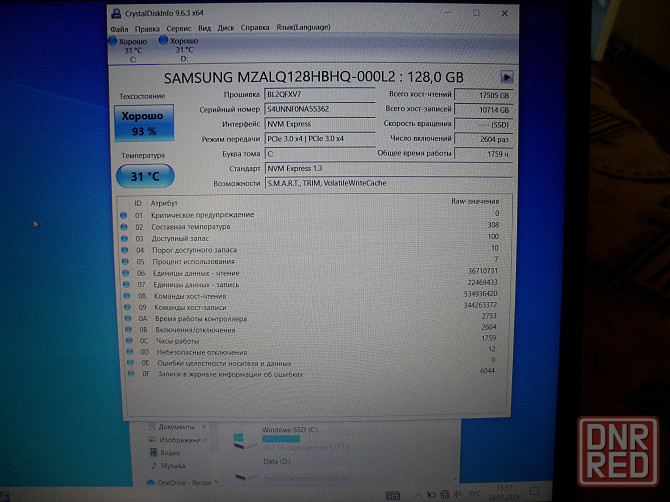This screenshot has height=502, width=670.
Task: Click the Атрибут column header
Action: coord(164,203)
